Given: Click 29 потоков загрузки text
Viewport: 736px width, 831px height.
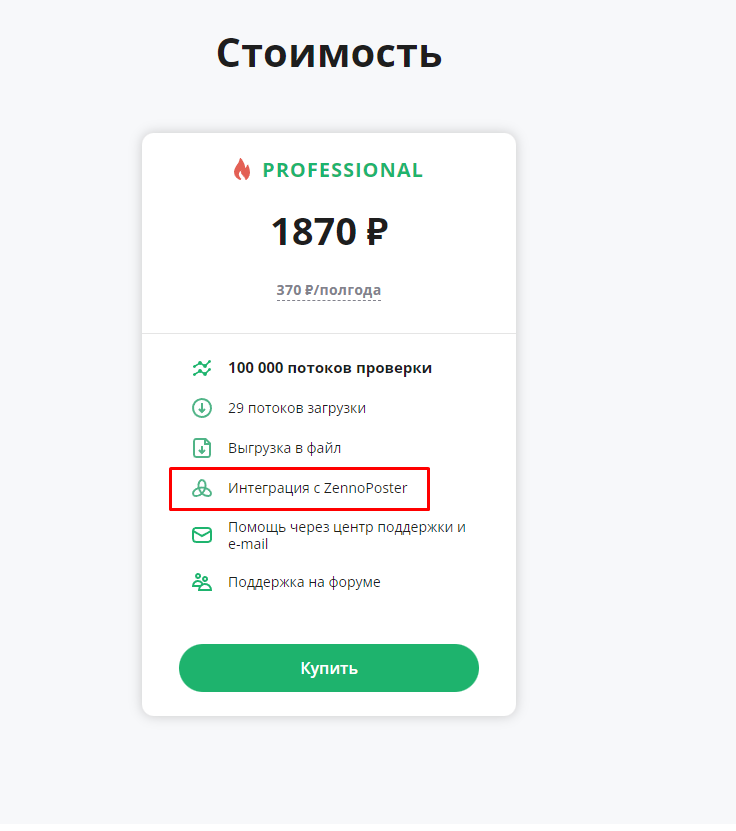Looking at the screenshot, I should tap(297, 408).
